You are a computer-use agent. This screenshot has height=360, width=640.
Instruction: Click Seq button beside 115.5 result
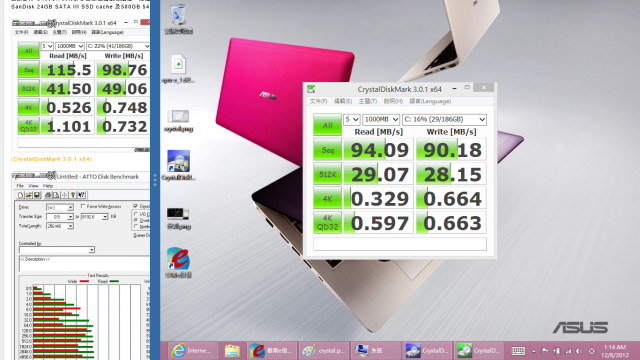click(28, 69)
